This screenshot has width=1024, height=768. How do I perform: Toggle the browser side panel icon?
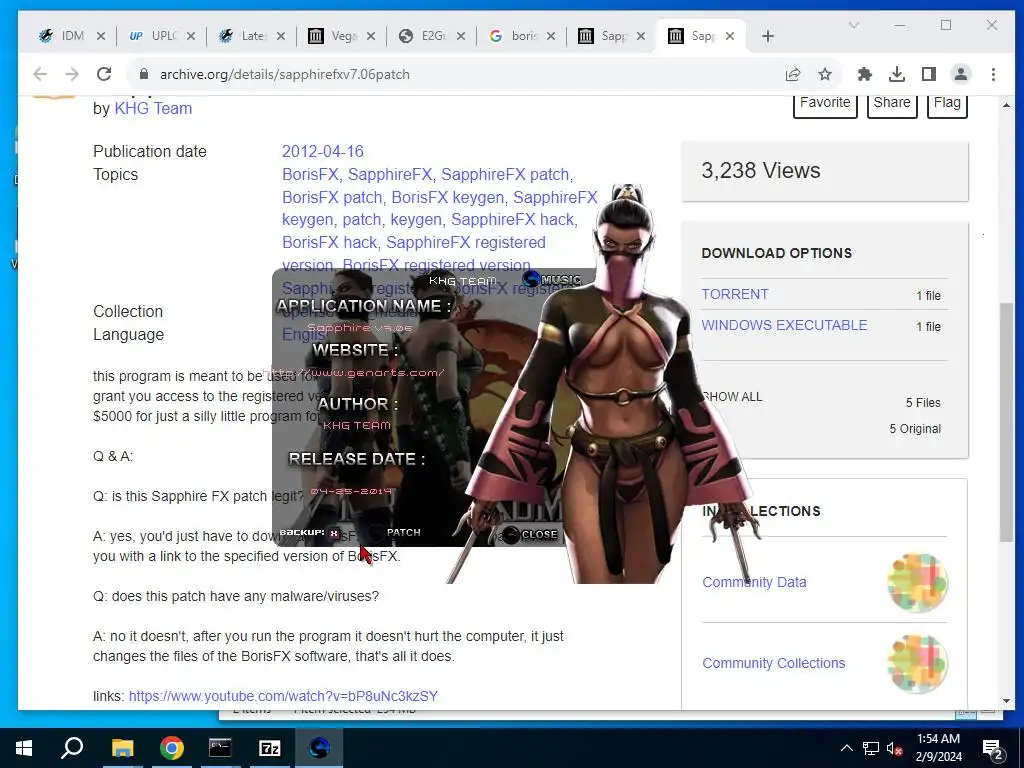pyautogui.click(x=929, y=74)
